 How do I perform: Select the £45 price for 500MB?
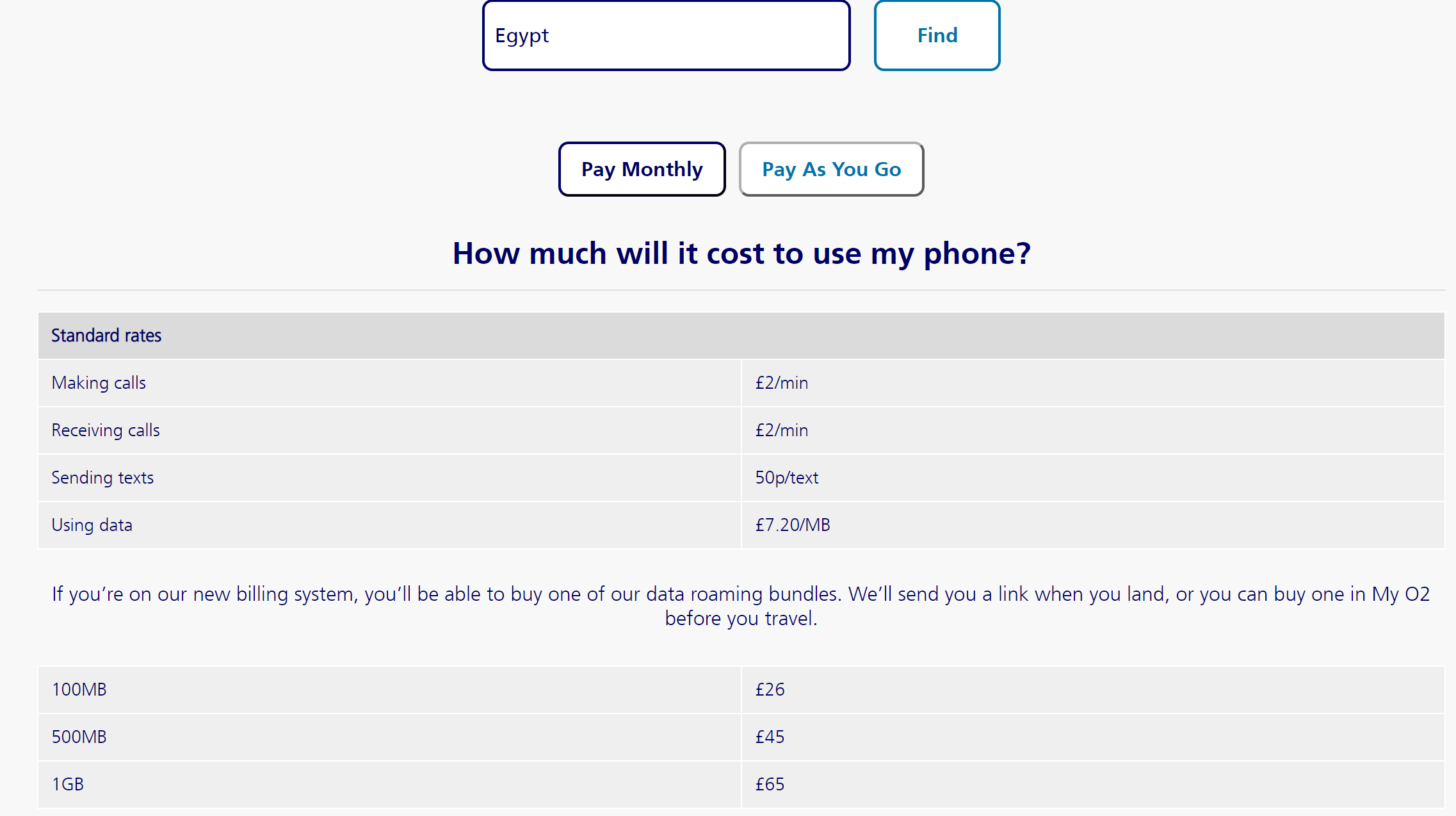click(770, 737)
